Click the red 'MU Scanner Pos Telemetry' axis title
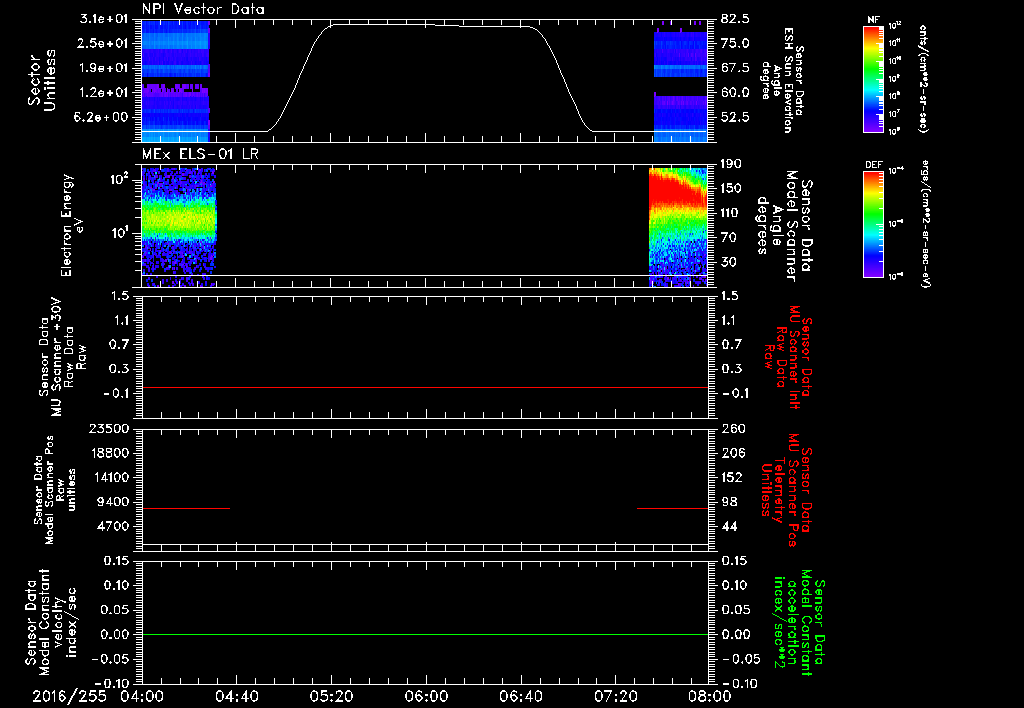The height and width of the screenshot is (708, 1024). (786, 490)
